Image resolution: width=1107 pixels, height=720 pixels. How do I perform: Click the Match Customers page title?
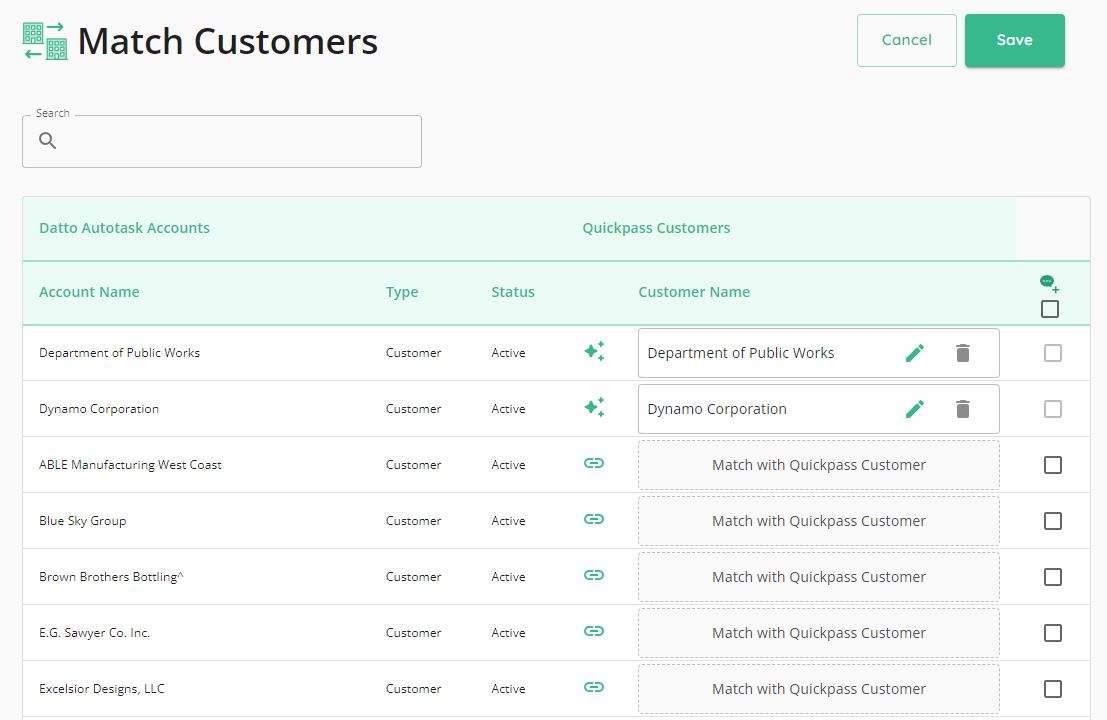tap(227, 41)
